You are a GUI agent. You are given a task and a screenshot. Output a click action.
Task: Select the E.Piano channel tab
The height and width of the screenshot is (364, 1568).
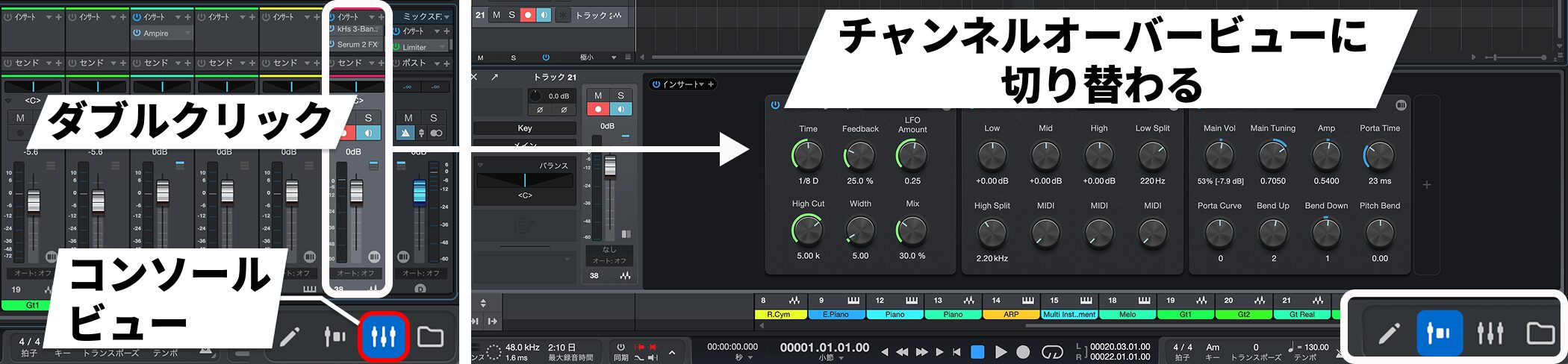[x=836, y=315]
